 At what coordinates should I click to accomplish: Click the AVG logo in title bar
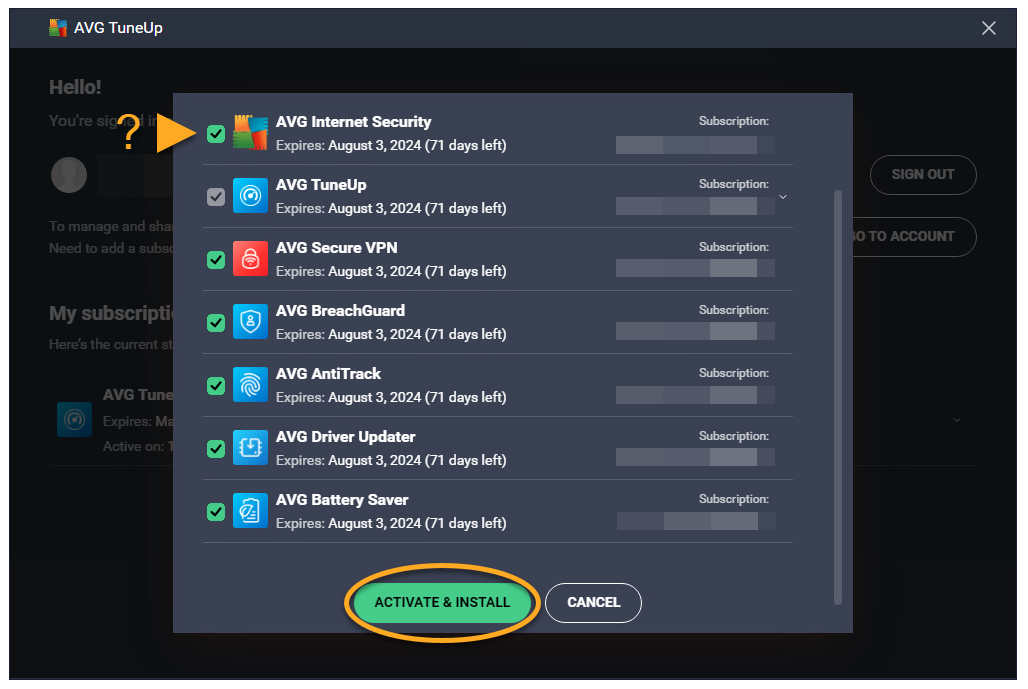tap(59, 28)
